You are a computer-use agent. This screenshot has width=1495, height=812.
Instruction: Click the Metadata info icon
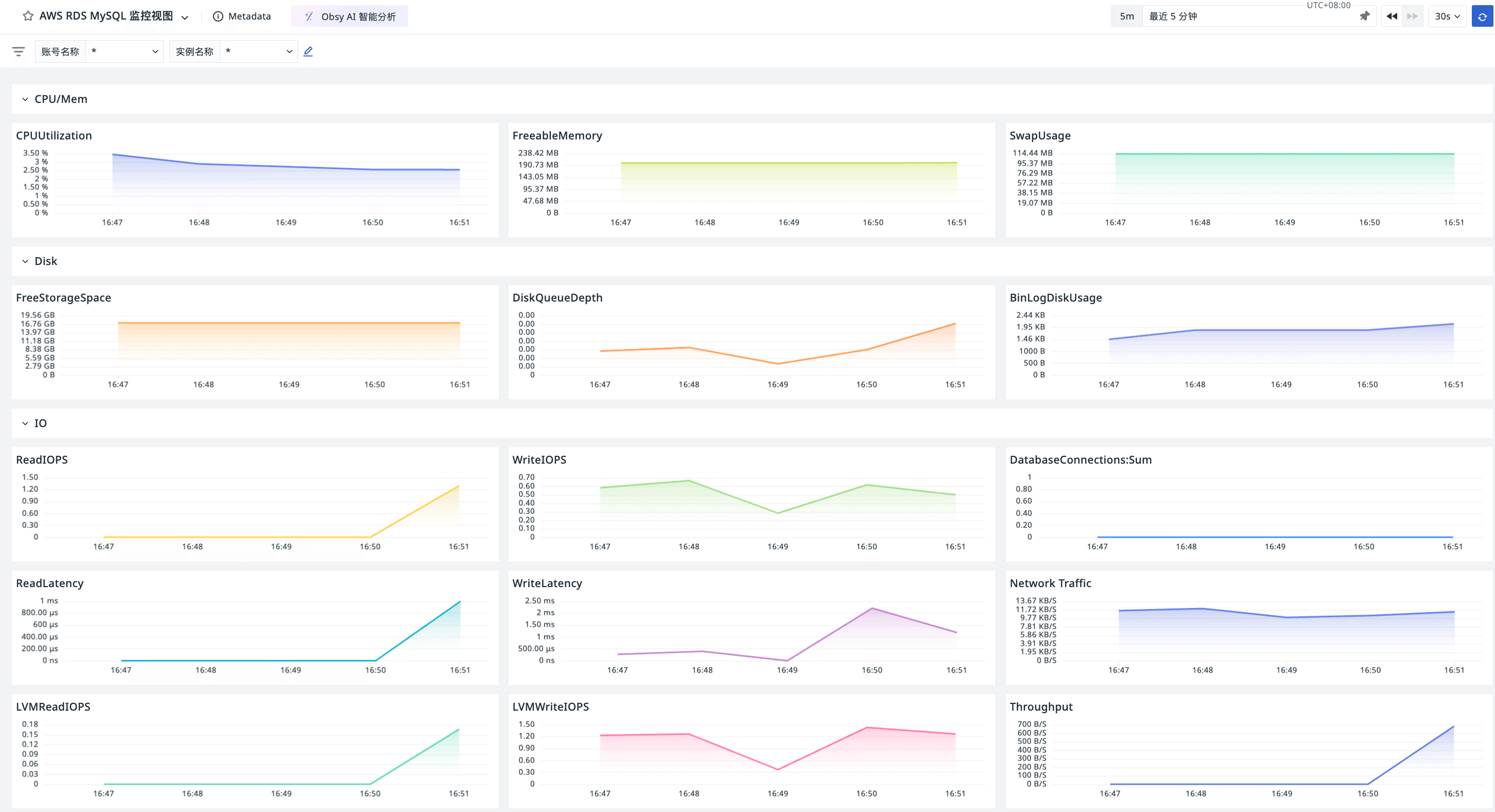tap(218, 16)
